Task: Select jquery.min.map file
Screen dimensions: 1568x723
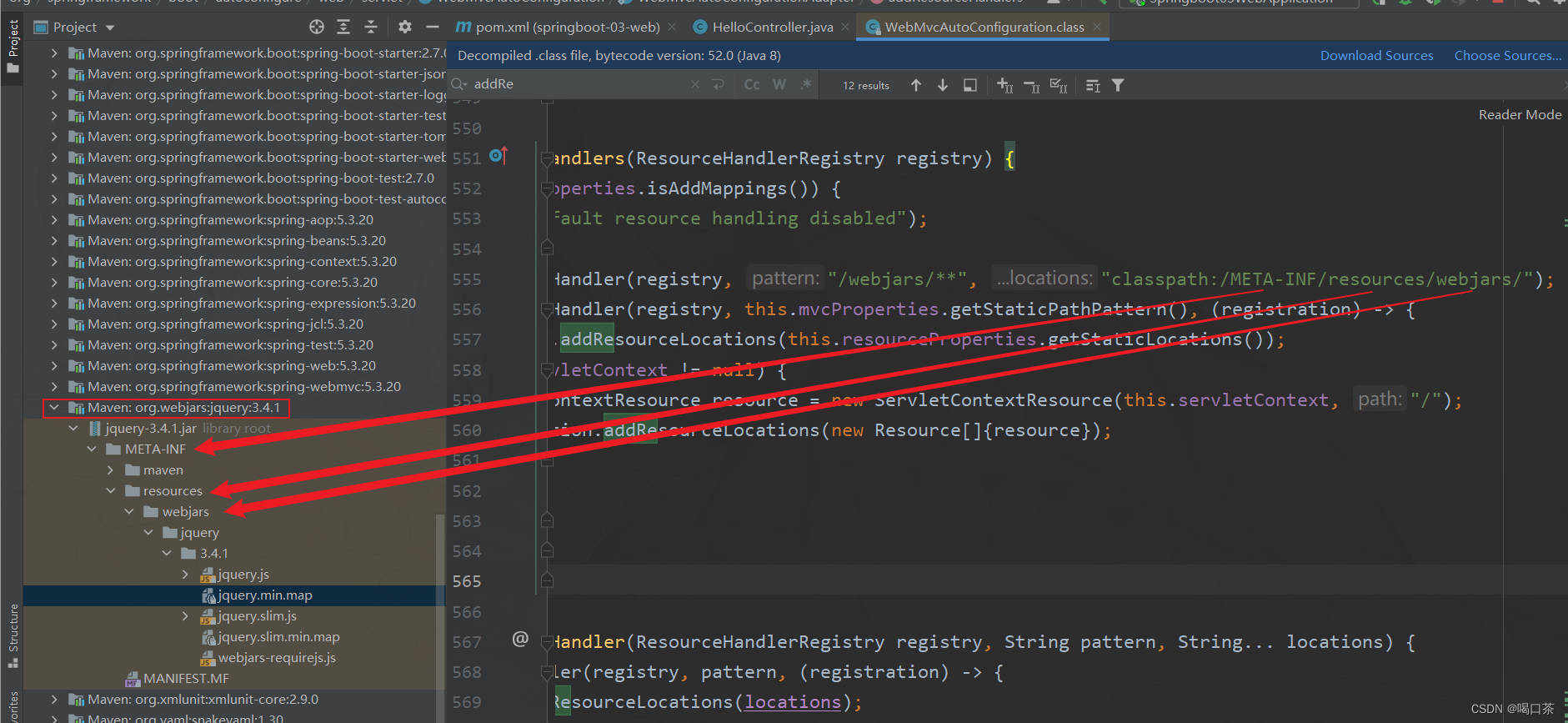Action: click(264, 595)
